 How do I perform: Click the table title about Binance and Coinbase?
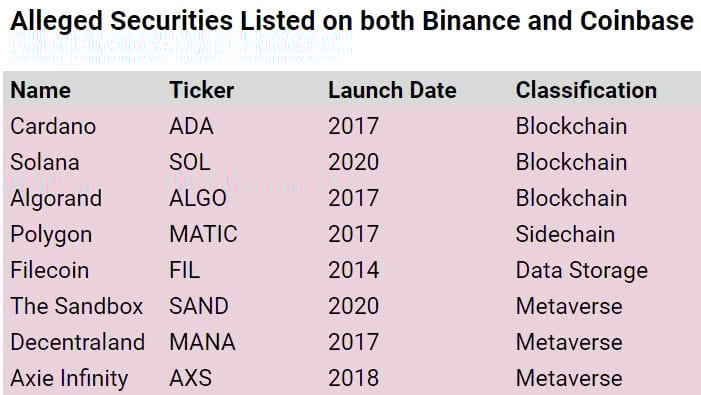(x=352, y=21)
